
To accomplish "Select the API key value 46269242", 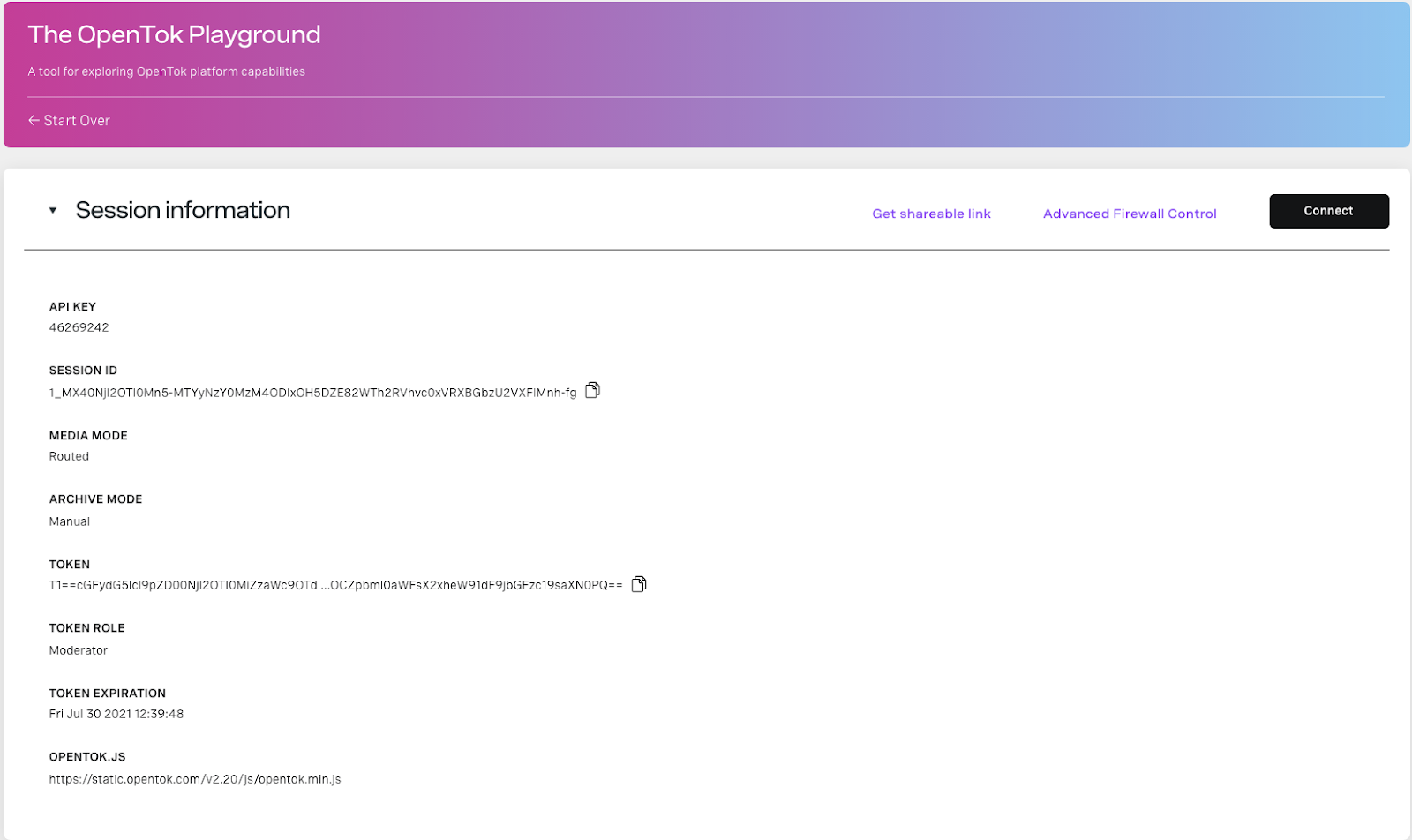I will [79, 327].
